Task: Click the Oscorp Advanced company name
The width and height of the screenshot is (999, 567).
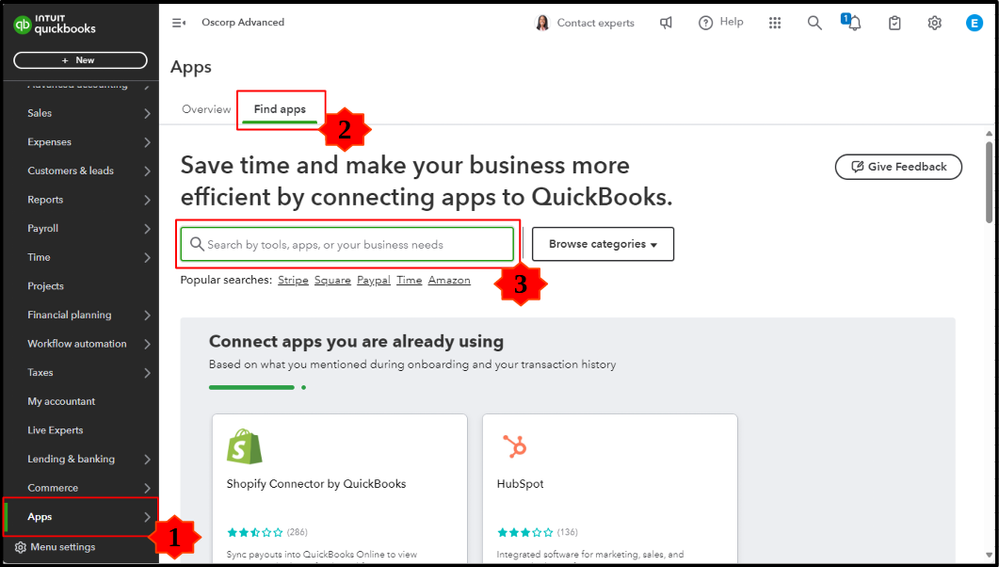Action: click(x=243, y=22)
